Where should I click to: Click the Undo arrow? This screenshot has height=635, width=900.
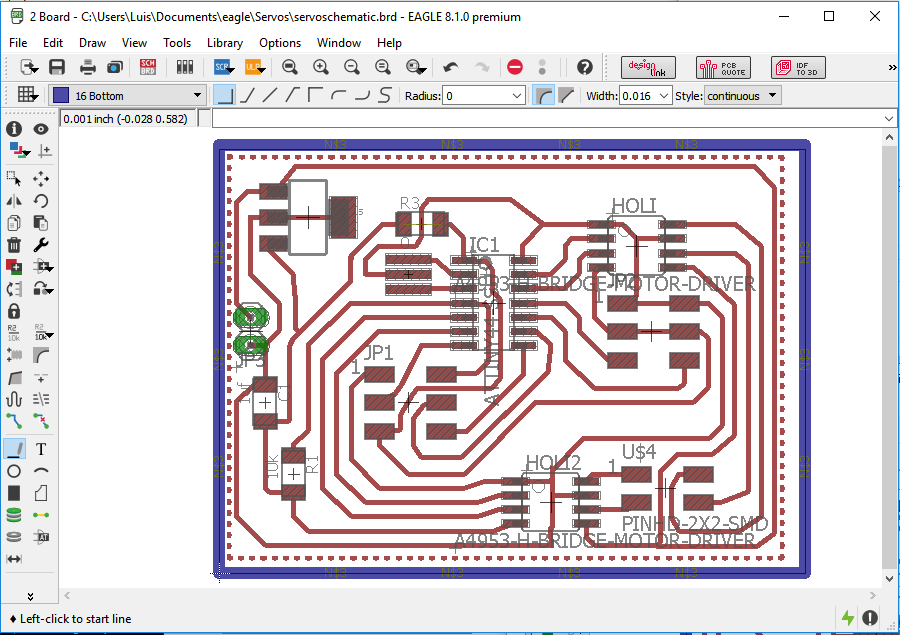[451, 68]
